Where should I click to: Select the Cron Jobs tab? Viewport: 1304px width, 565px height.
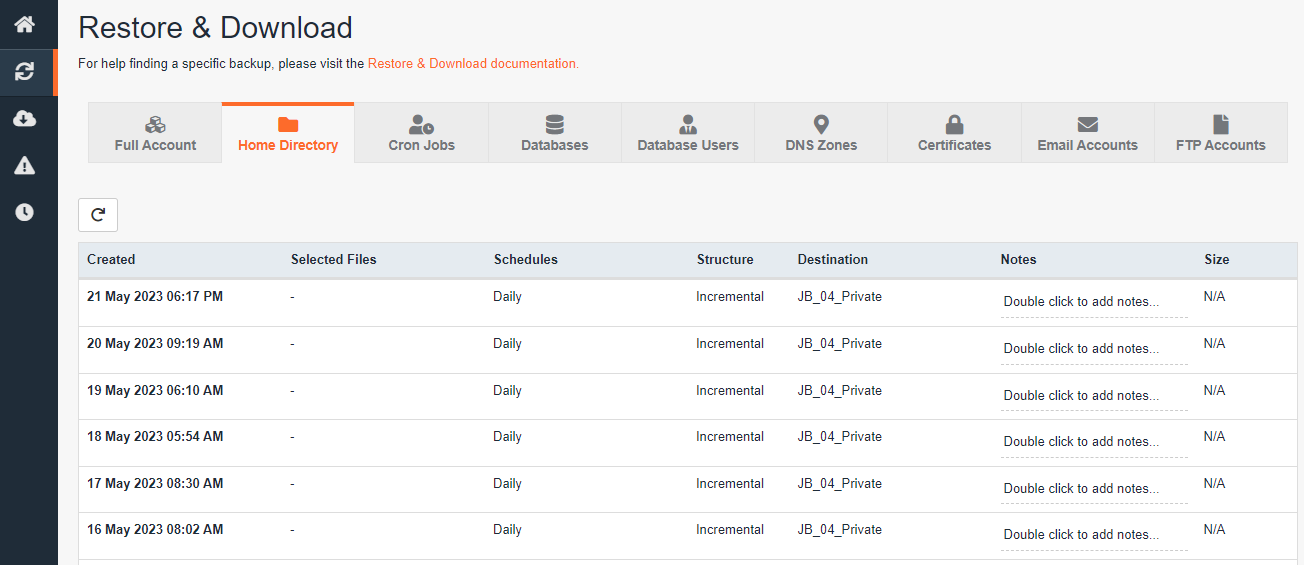(421, 134)
